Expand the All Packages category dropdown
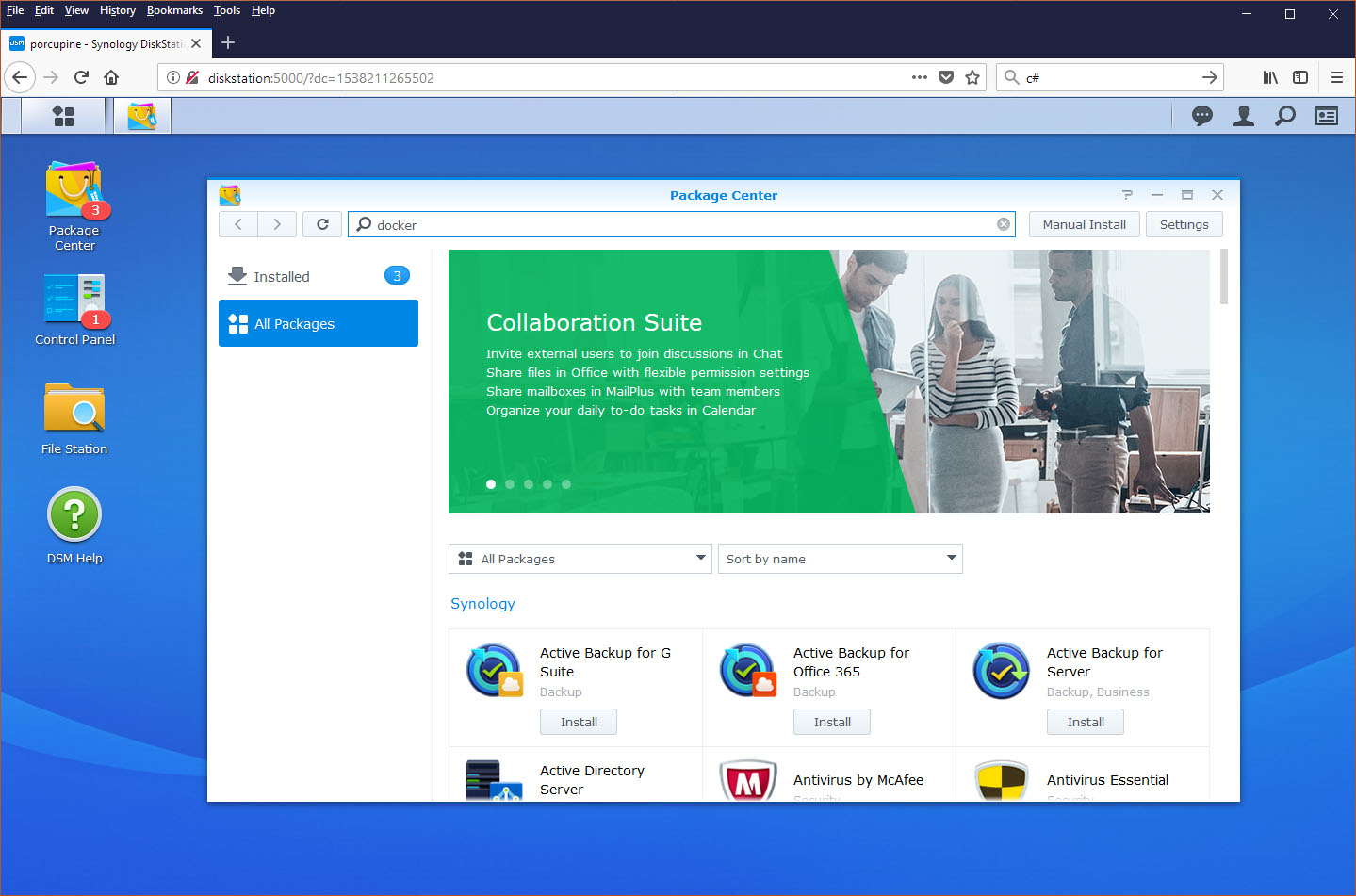The width and height of the screenshot is (1356, 896). click(580, 559)
